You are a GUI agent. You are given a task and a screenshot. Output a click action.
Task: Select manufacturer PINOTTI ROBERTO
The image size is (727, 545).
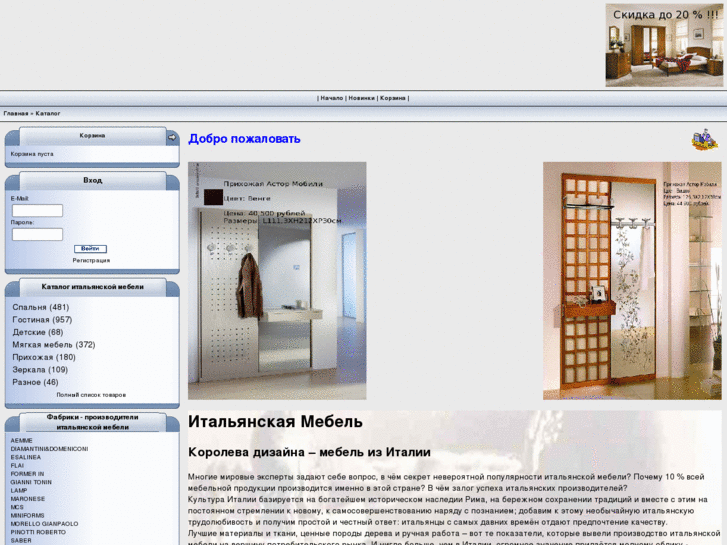point(38,532)
